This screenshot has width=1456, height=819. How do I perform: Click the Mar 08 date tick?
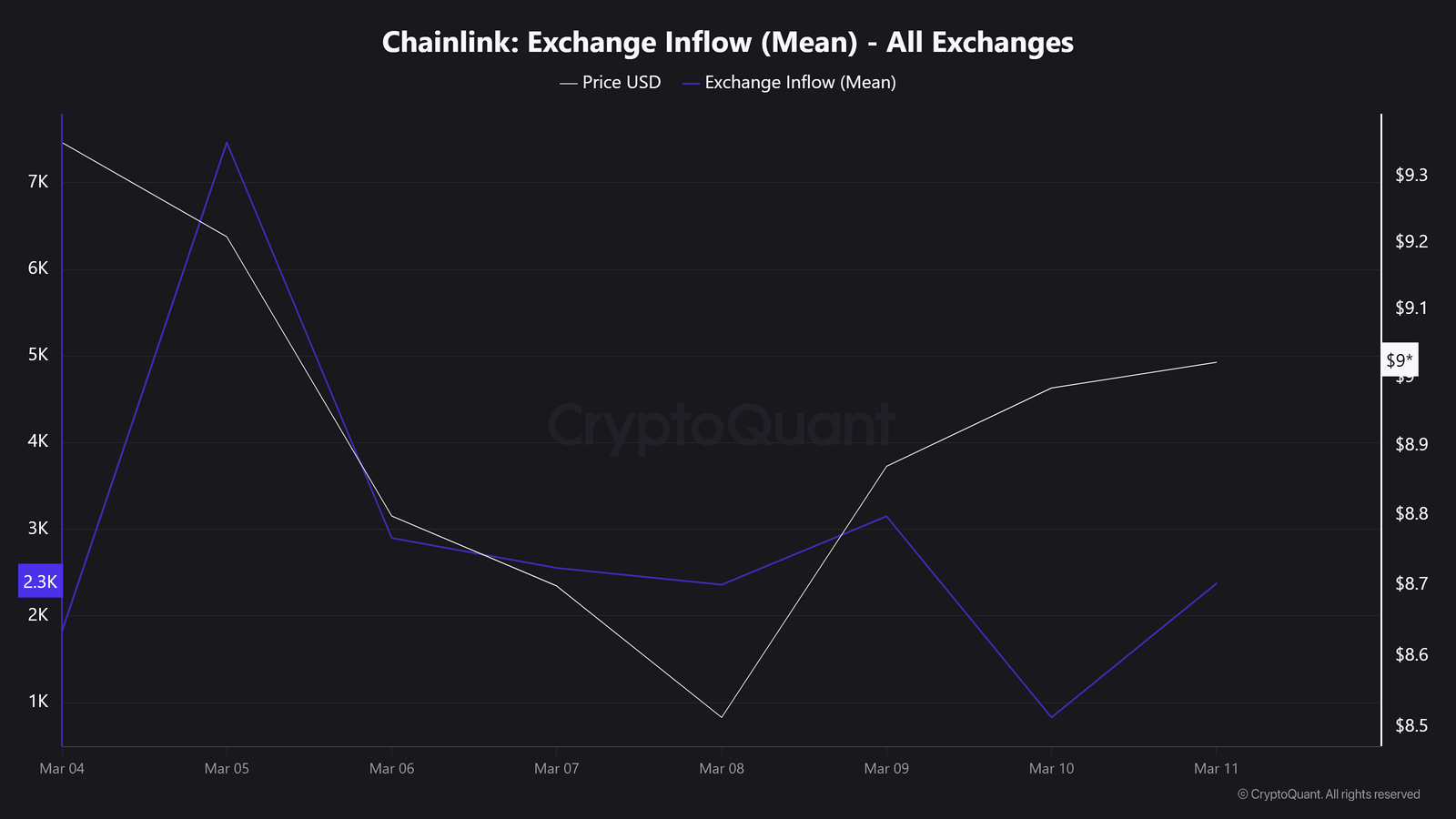point(721,769)
